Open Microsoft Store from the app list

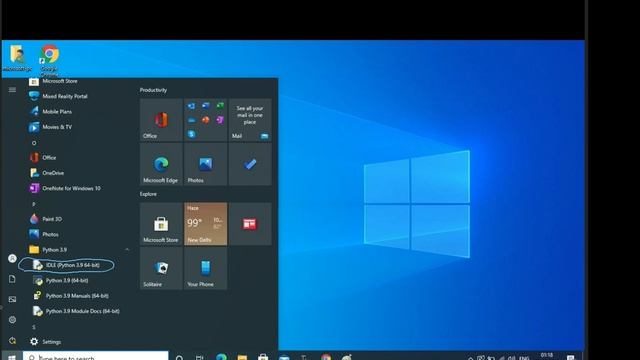coord(53,82)
